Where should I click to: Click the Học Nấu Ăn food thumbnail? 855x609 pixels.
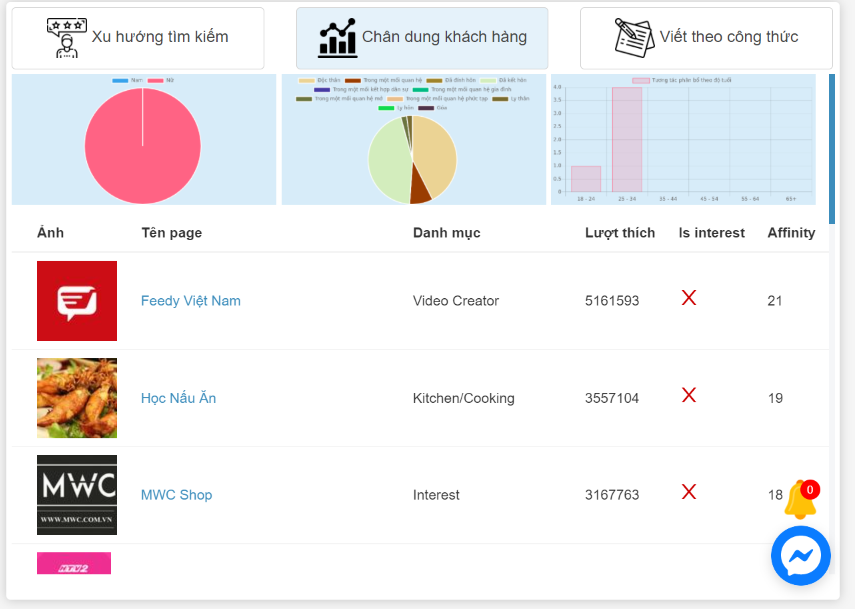click(x=77, y=398)
